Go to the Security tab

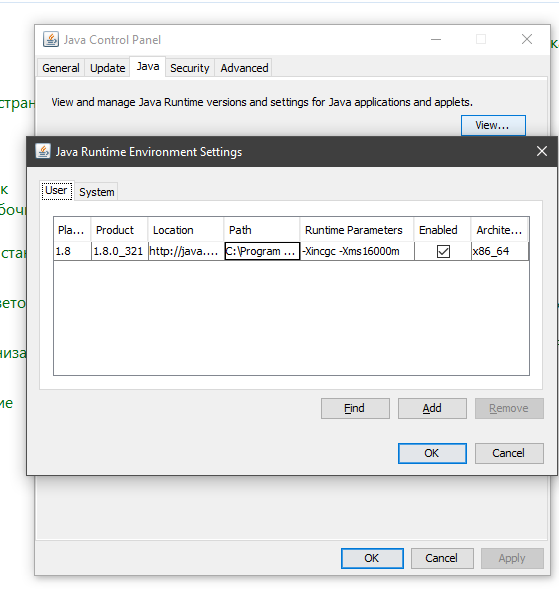pyautogui.click(x=190, y=68)
